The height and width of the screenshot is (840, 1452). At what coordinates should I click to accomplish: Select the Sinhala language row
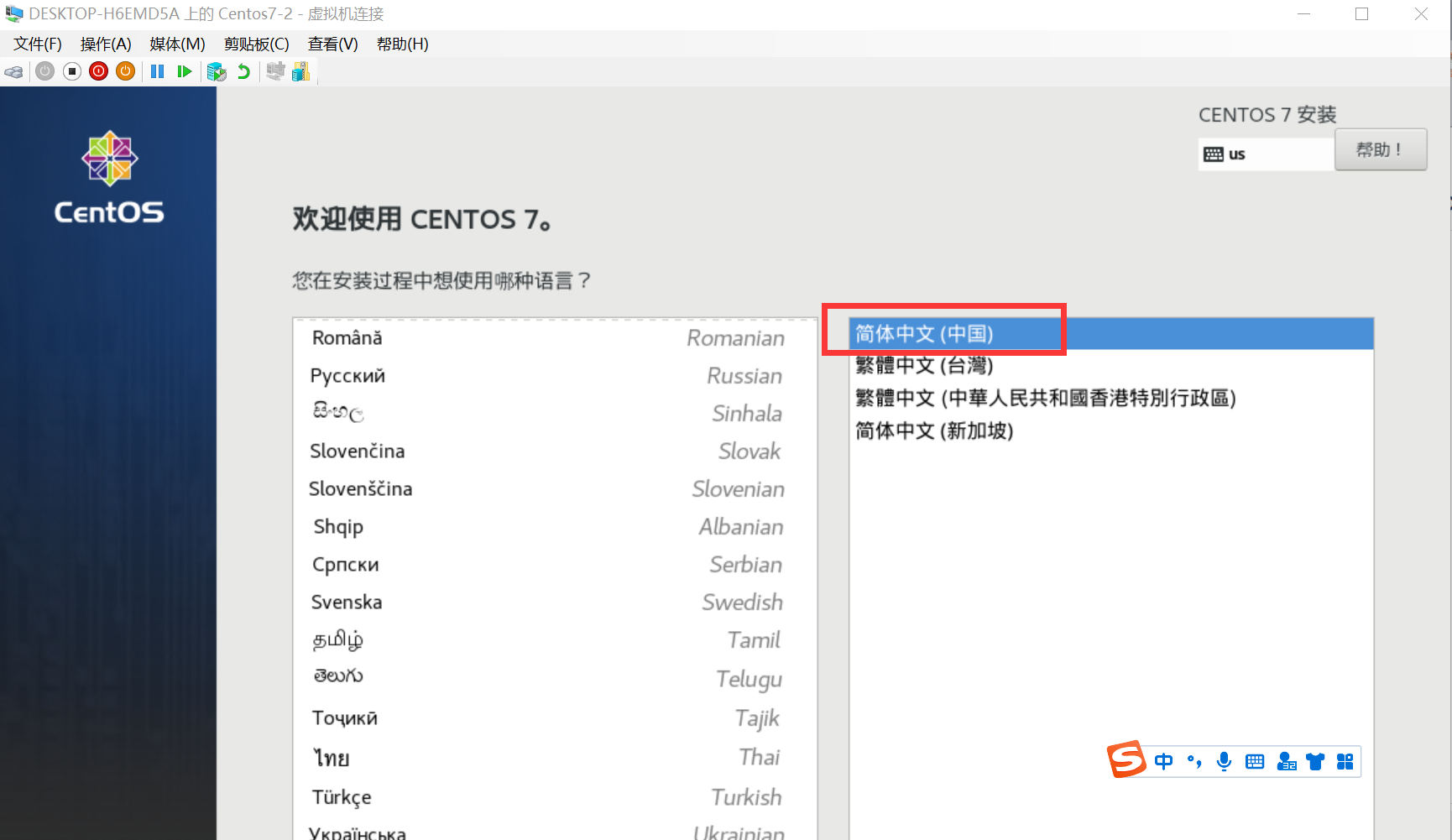click(x=555, y=414)
